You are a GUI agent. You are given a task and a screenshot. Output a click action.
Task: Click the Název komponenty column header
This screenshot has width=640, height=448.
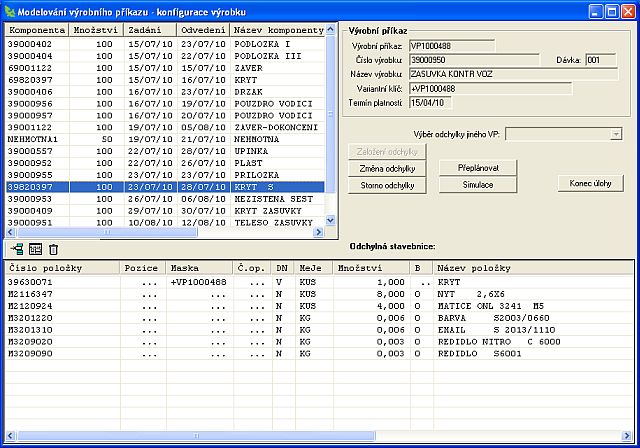coord(278,30)
